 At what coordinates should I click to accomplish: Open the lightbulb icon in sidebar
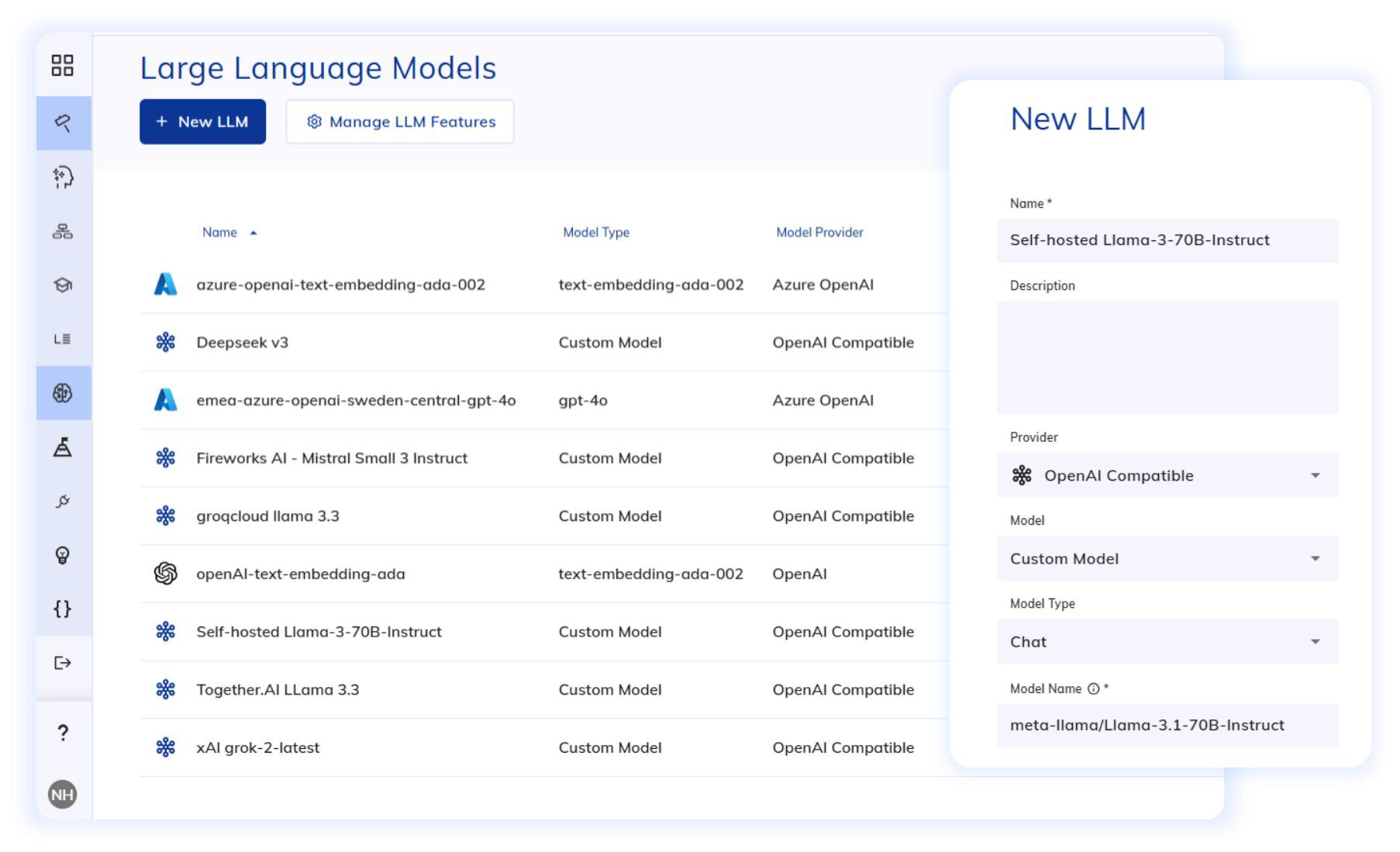click(x=63, y=555)
